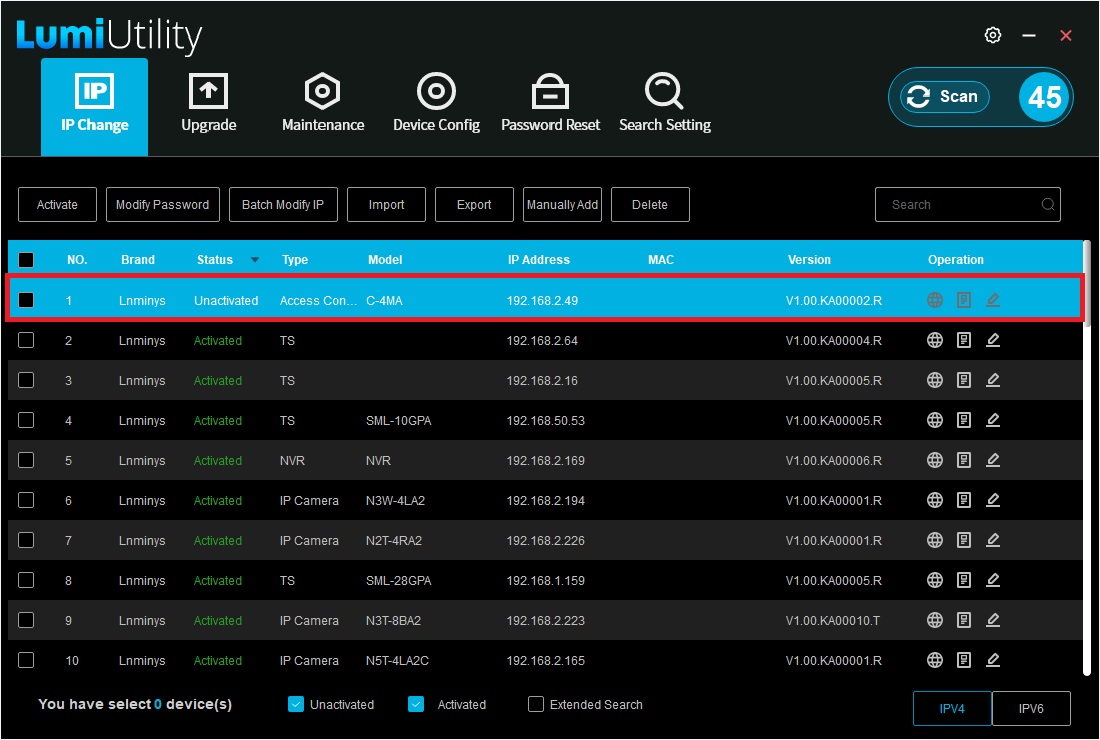Switch to IPV6 view
The image size is (1100, 740).
tap(1031, 708)
